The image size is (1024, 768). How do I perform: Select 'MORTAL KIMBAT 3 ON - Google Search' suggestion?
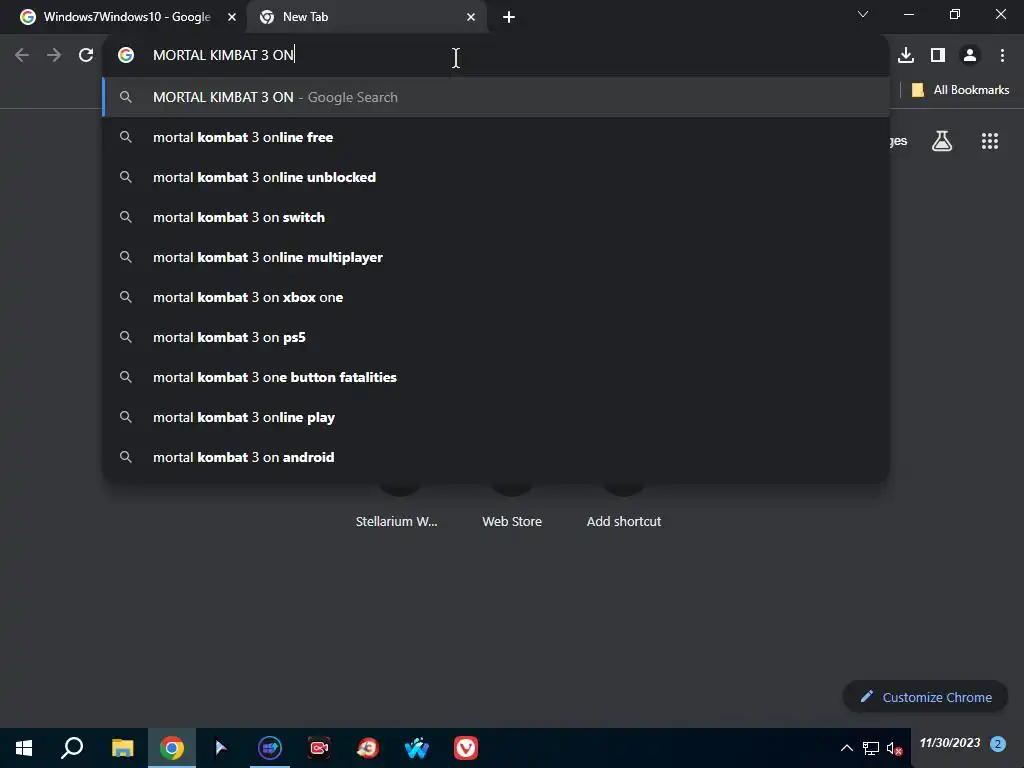pos(496,97)
